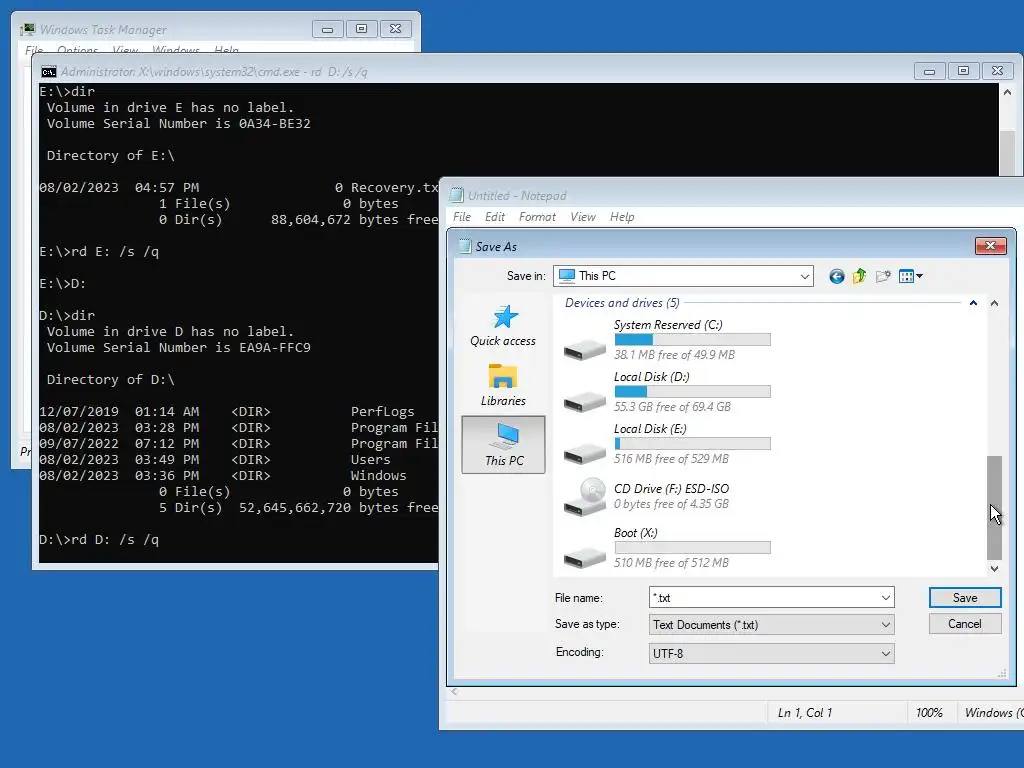Select This PC in the places sidebar
Image resolution: width=1024 pixels, height=768 pixels.
(504, 444)
